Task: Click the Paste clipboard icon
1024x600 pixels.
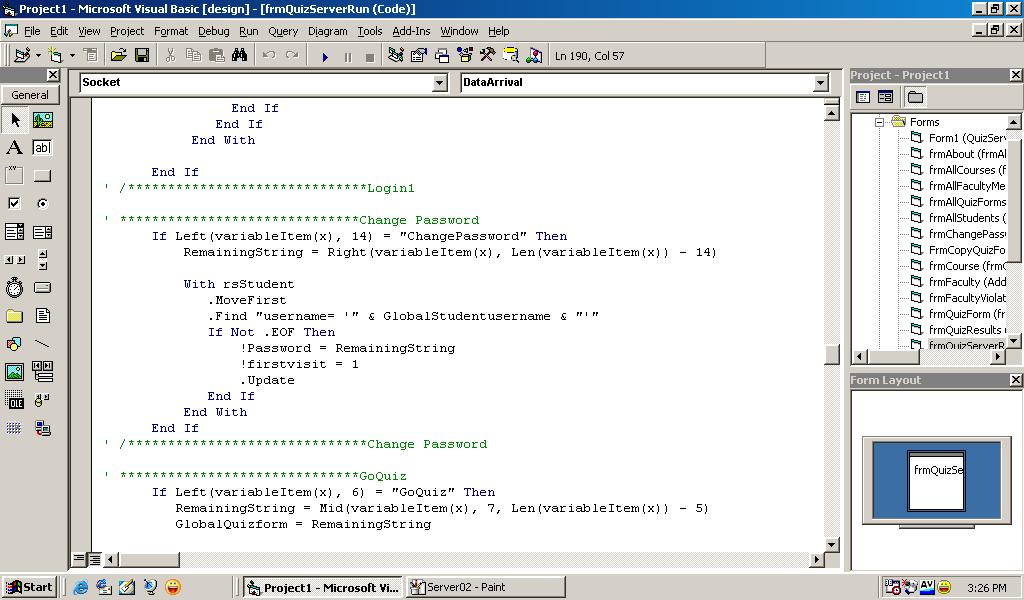Action: point(216,55)
